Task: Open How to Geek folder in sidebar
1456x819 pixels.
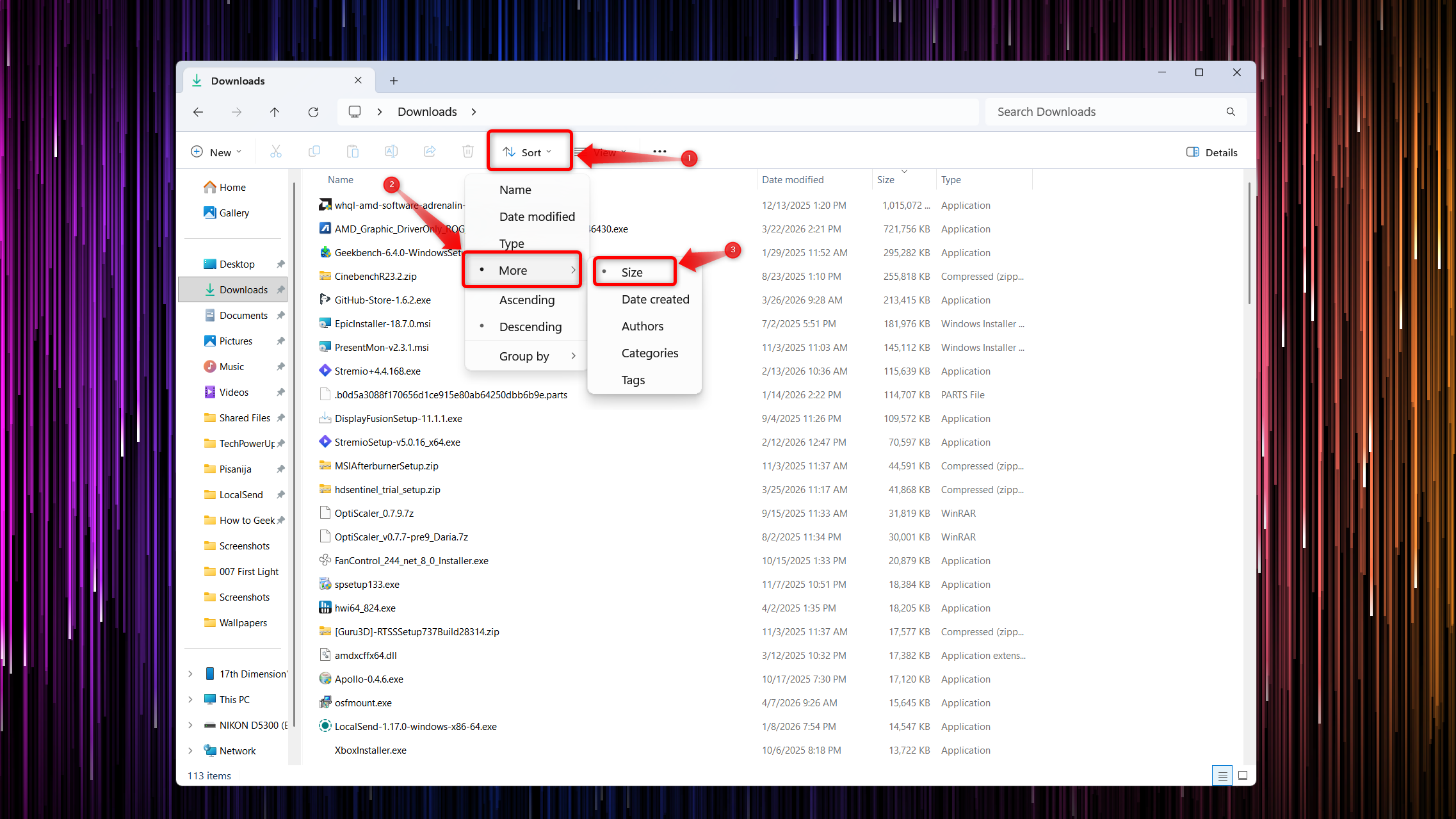Action: (247, 520)
